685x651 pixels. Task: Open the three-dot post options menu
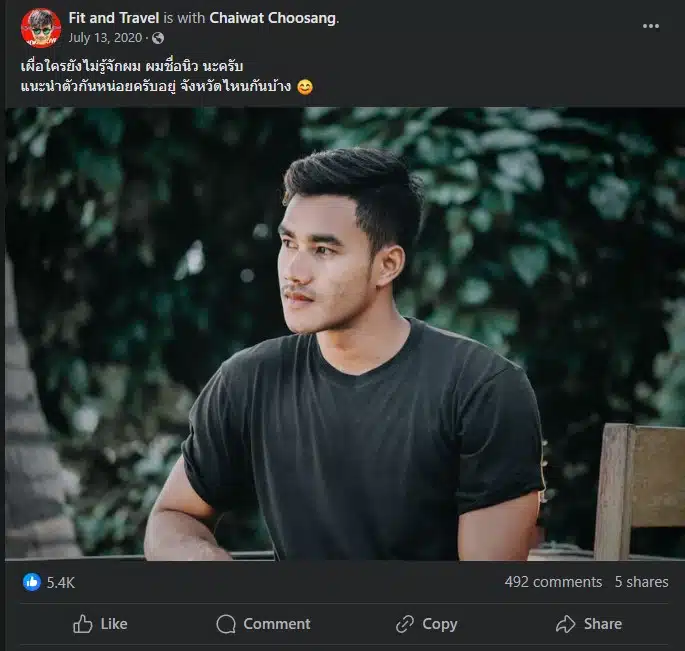pos(651,26)
